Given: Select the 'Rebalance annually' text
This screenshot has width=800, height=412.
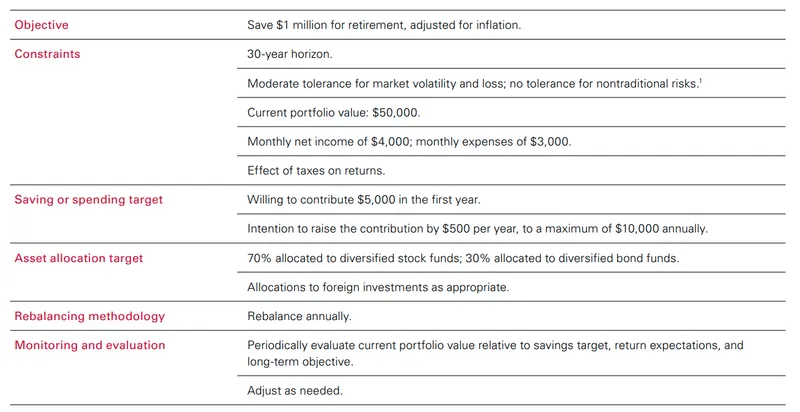Looking at the screenshot, I should click(298, 316).
